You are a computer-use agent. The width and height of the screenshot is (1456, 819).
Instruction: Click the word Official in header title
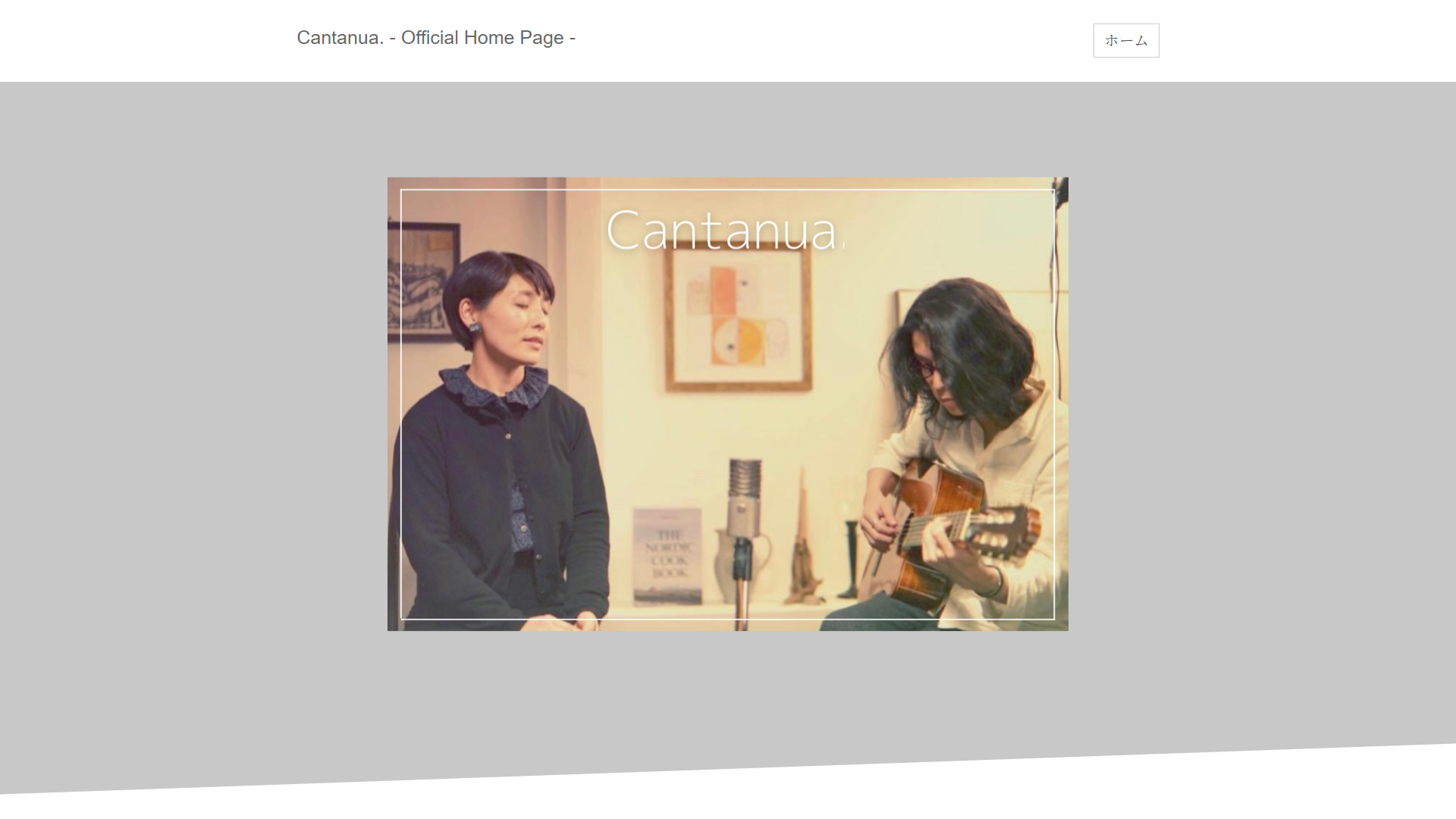click(429, 38)
